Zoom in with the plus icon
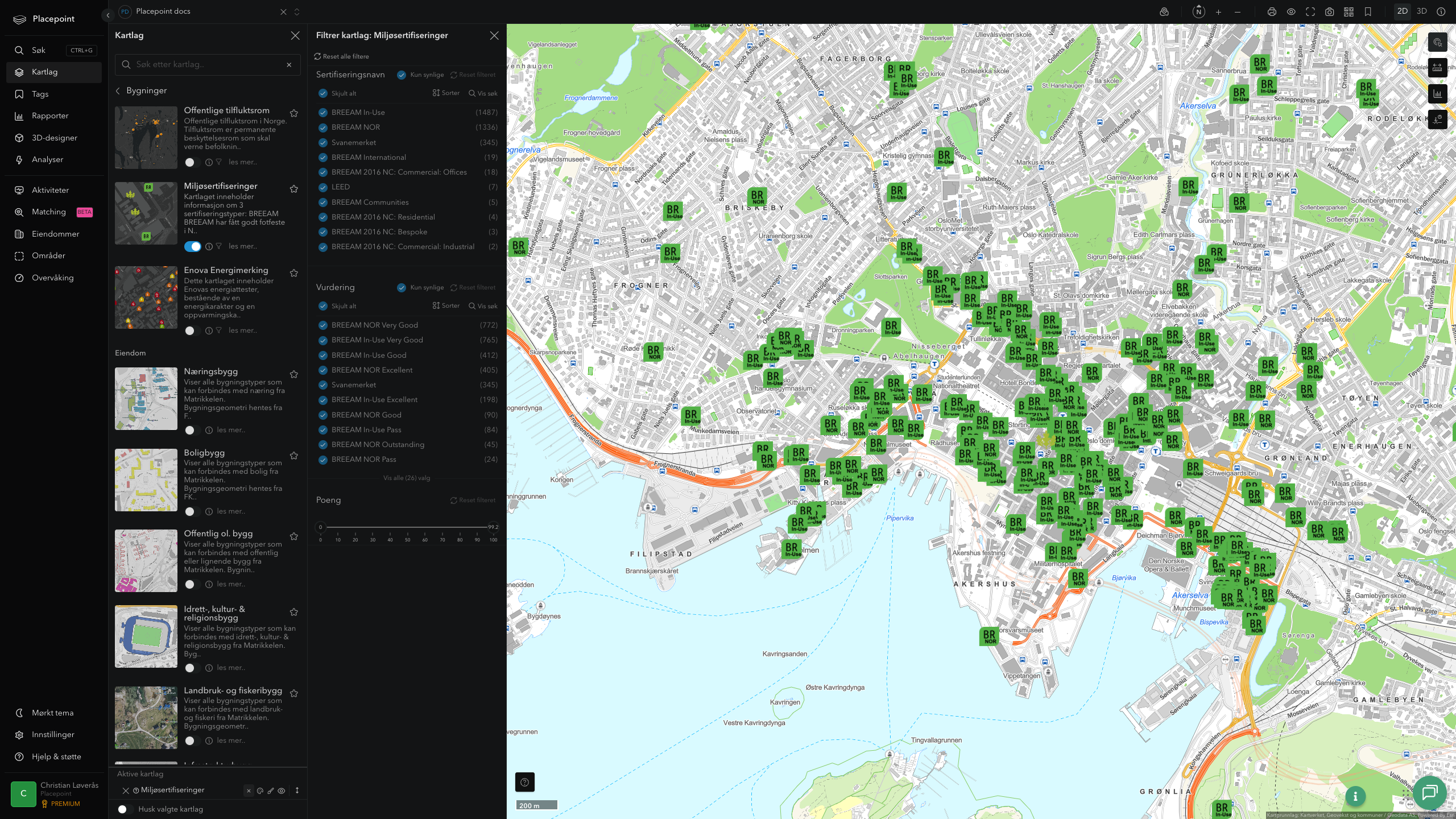 pyautogui.click(x=1218, y=12)
